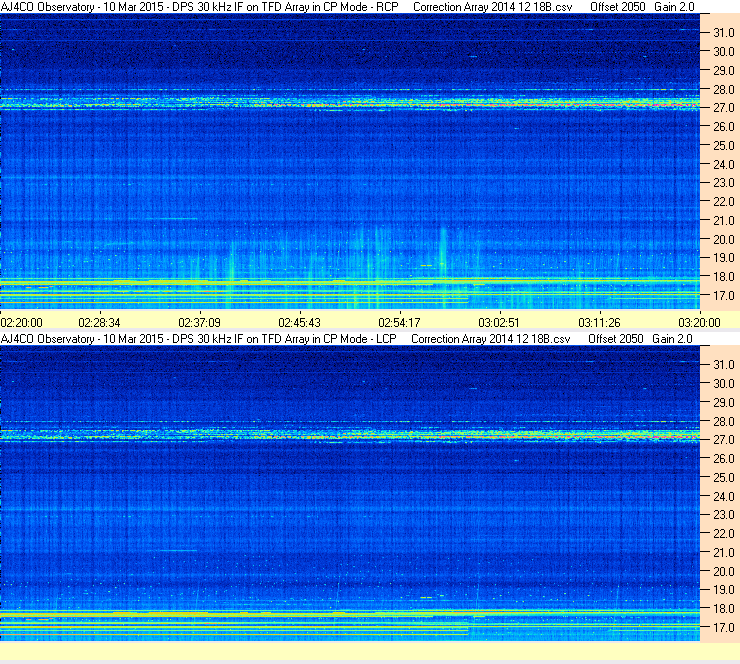Click the 30.0 frequency label in the RCP chart
740x664 pixels.
tap(724, 52)
